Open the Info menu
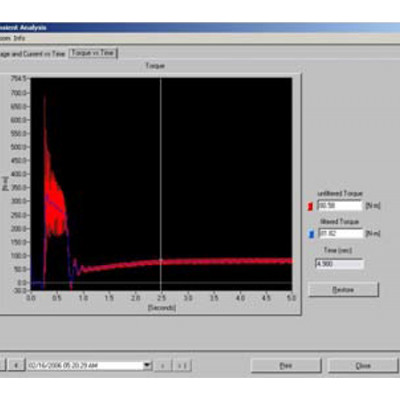Image resolution: width=400 pixels, height=400 pixels. 19,38
